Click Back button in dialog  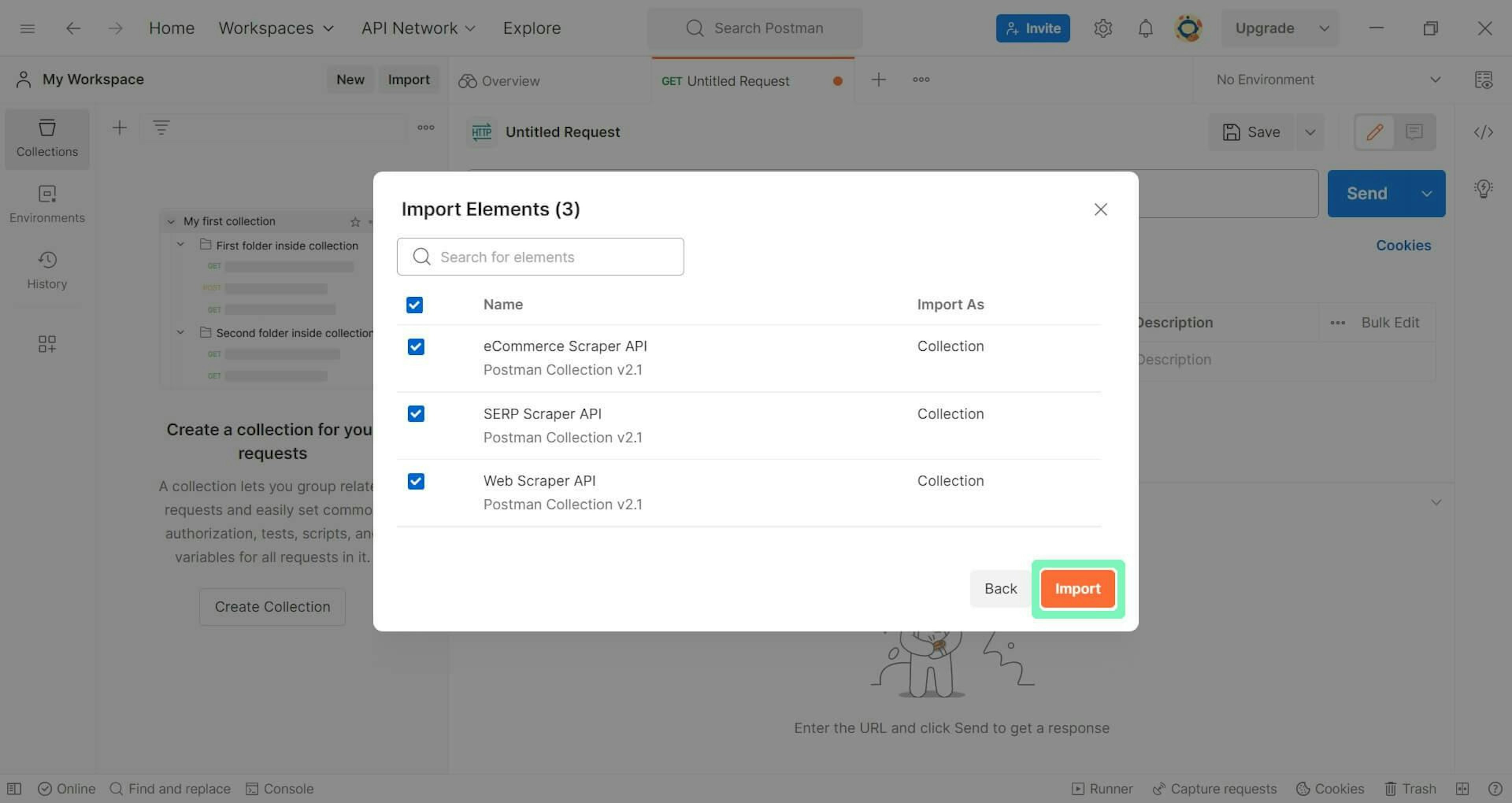[1000, 589]
